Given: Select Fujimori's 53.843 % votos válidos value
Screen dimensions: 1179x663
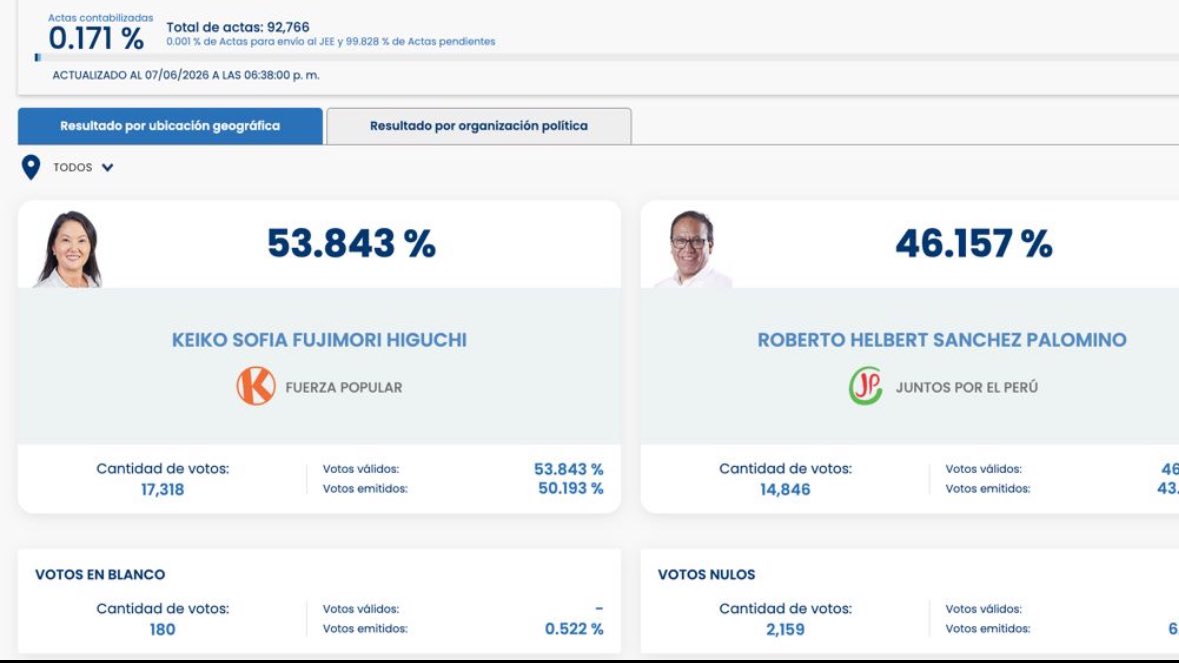Looking at the screenshot, I should click(x=568, y=469).
